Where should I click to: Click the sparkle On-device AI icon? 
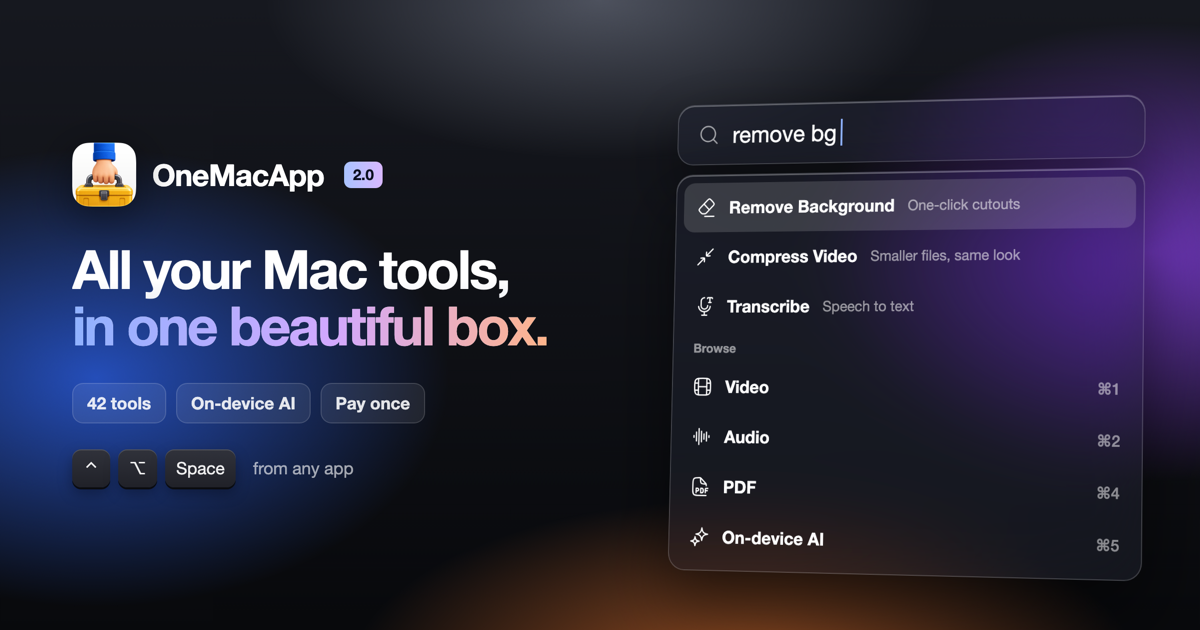click(x=699, y=538)
